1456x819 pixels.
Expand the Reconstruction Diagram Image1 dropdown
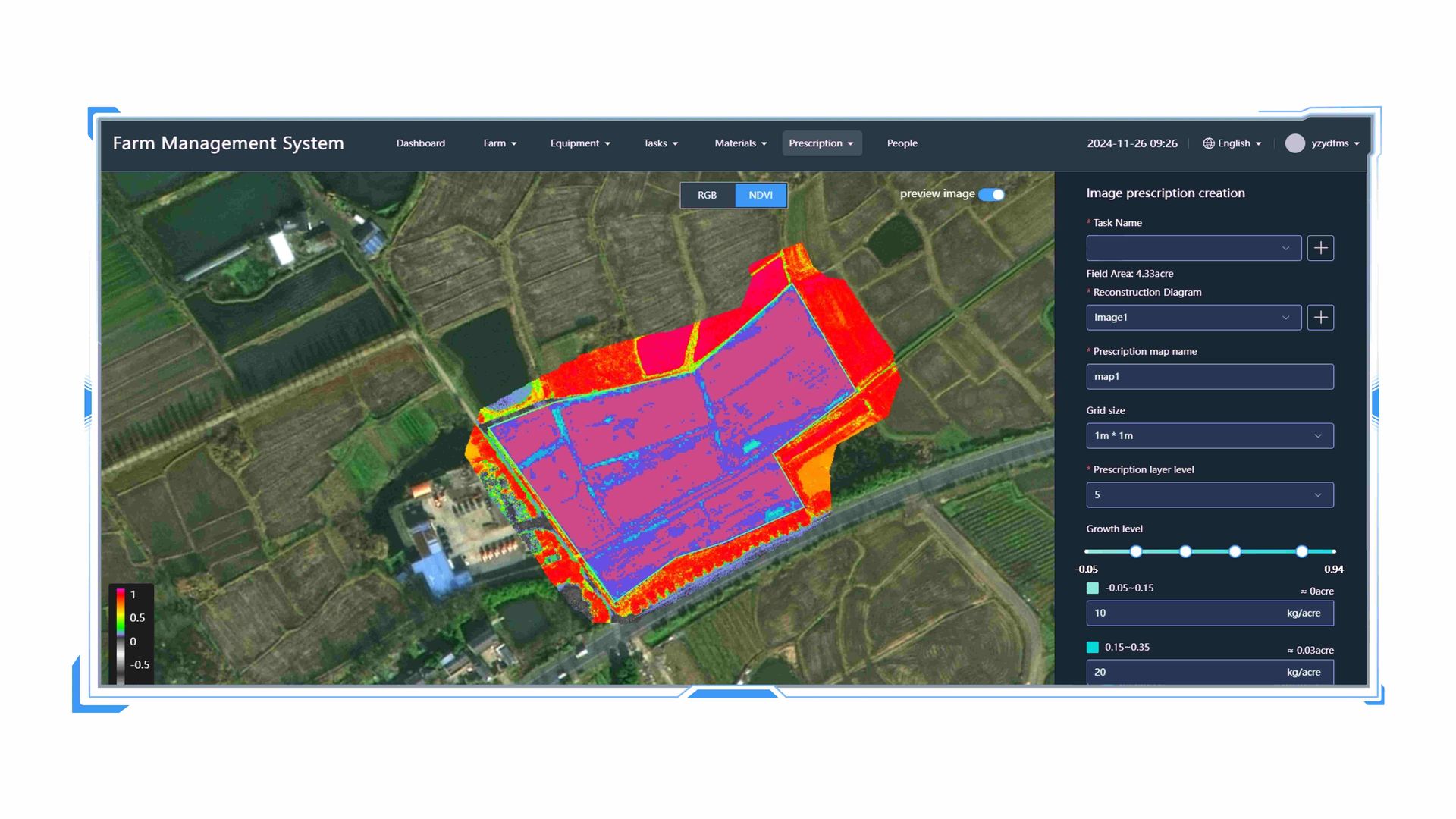click(1193, 317)
